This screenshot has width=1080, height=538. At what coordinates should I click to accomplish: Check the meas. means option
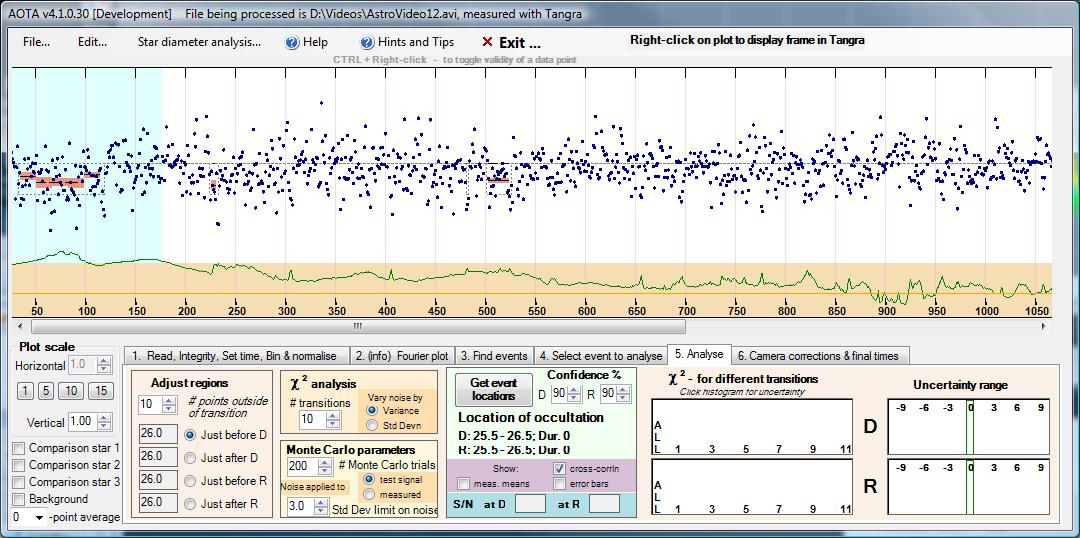coord(464,484)
